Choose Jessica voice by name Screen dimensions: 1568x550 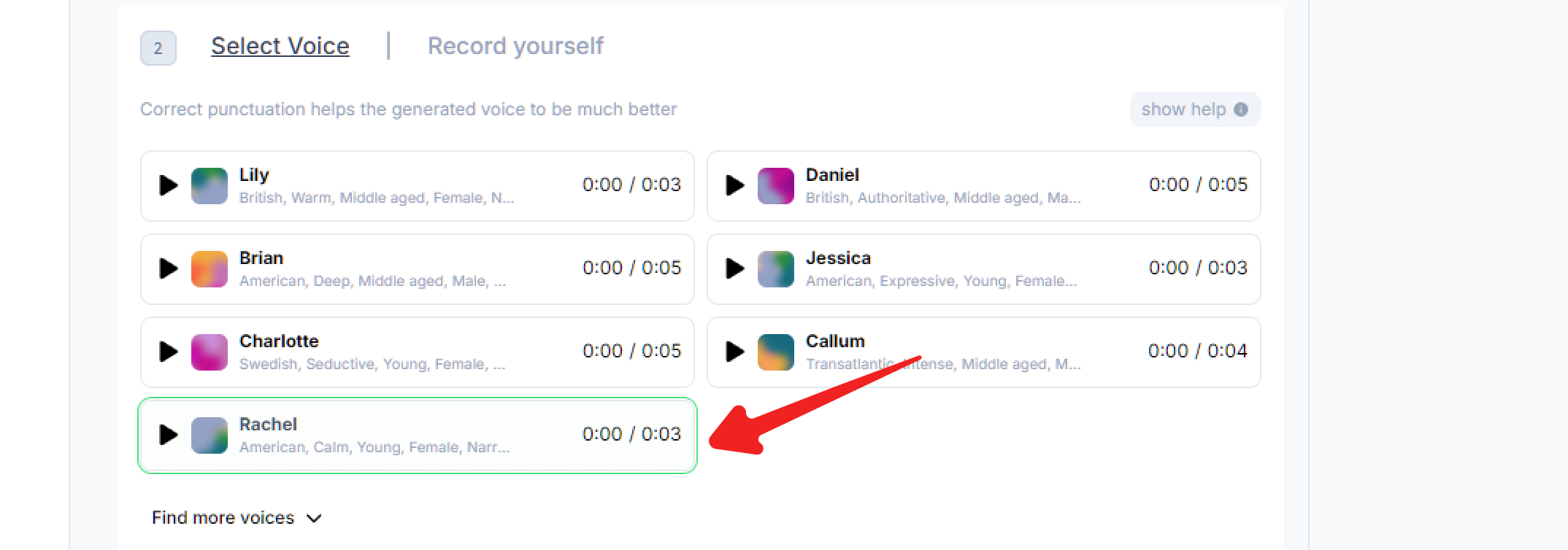point(838,258)
